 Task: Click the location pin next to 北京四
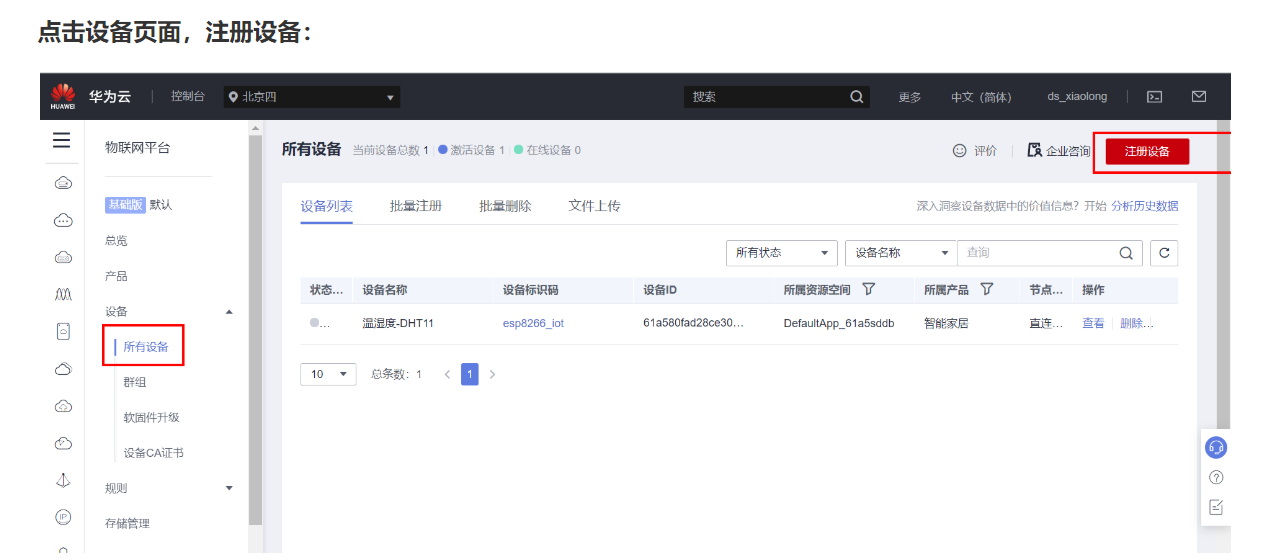pos(234,97)
